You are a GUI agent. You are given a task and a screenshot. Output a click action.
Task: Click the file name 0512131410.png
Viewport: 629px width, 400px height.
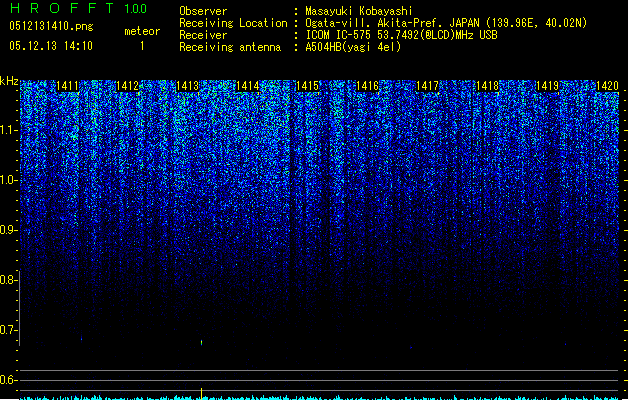click(x=51, y=27)
